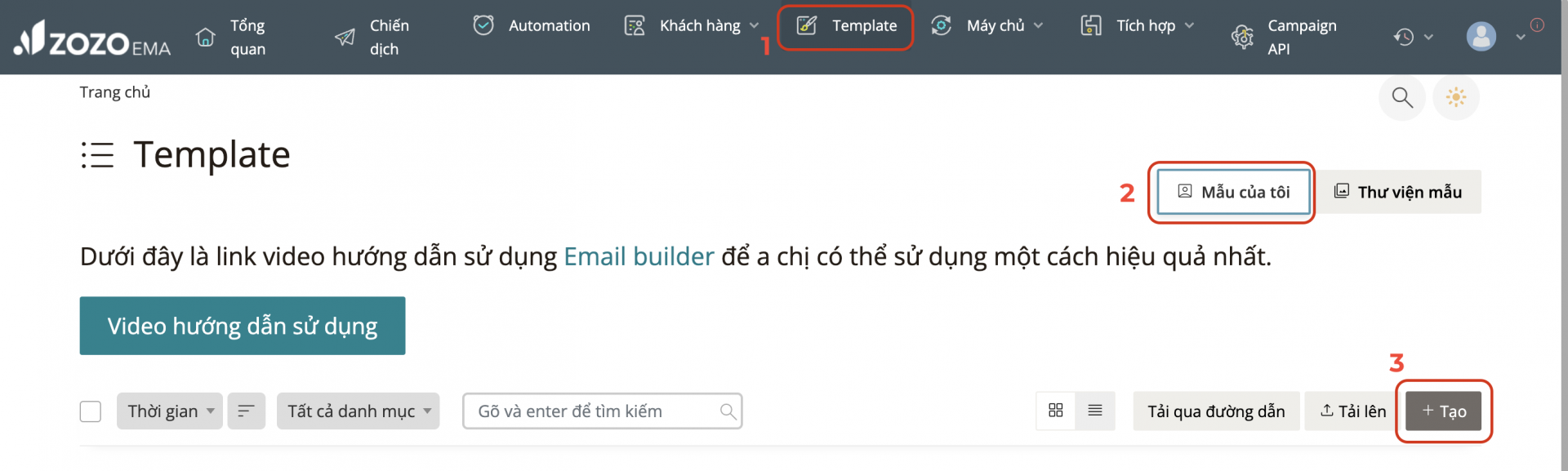The height and width of the screenshot is (471, 1568).
Task: Go to Trang chủ breadcrumb
Action: pyautogui.click(x=115, y=92)
